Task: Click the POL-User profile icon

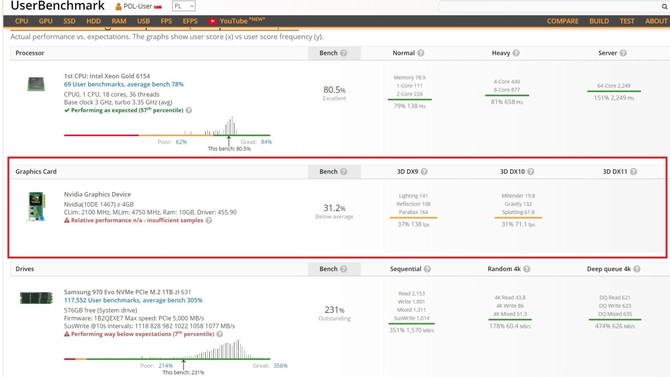Action: 118,7
